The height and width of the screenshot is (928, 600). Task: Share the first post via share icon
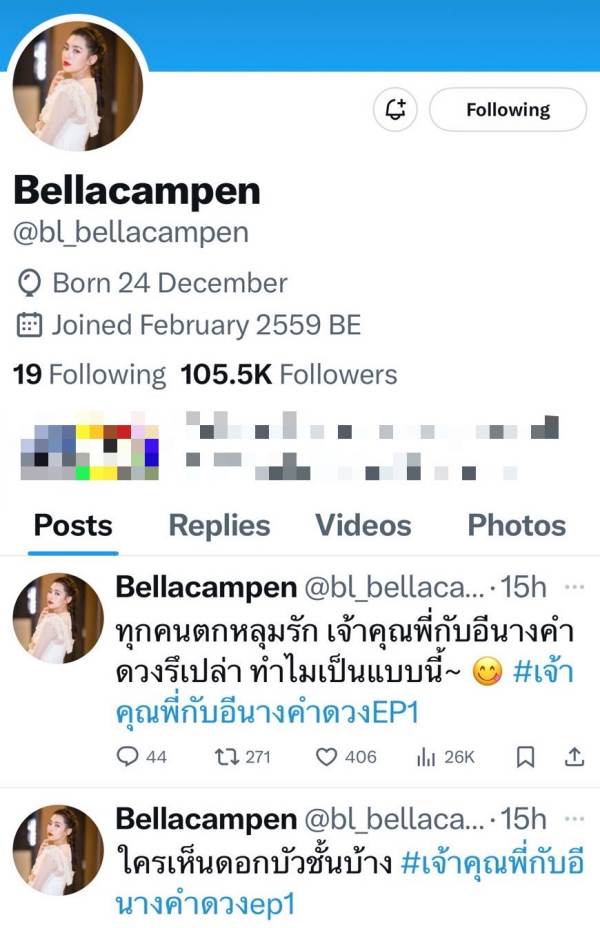[x=574, y=756]
